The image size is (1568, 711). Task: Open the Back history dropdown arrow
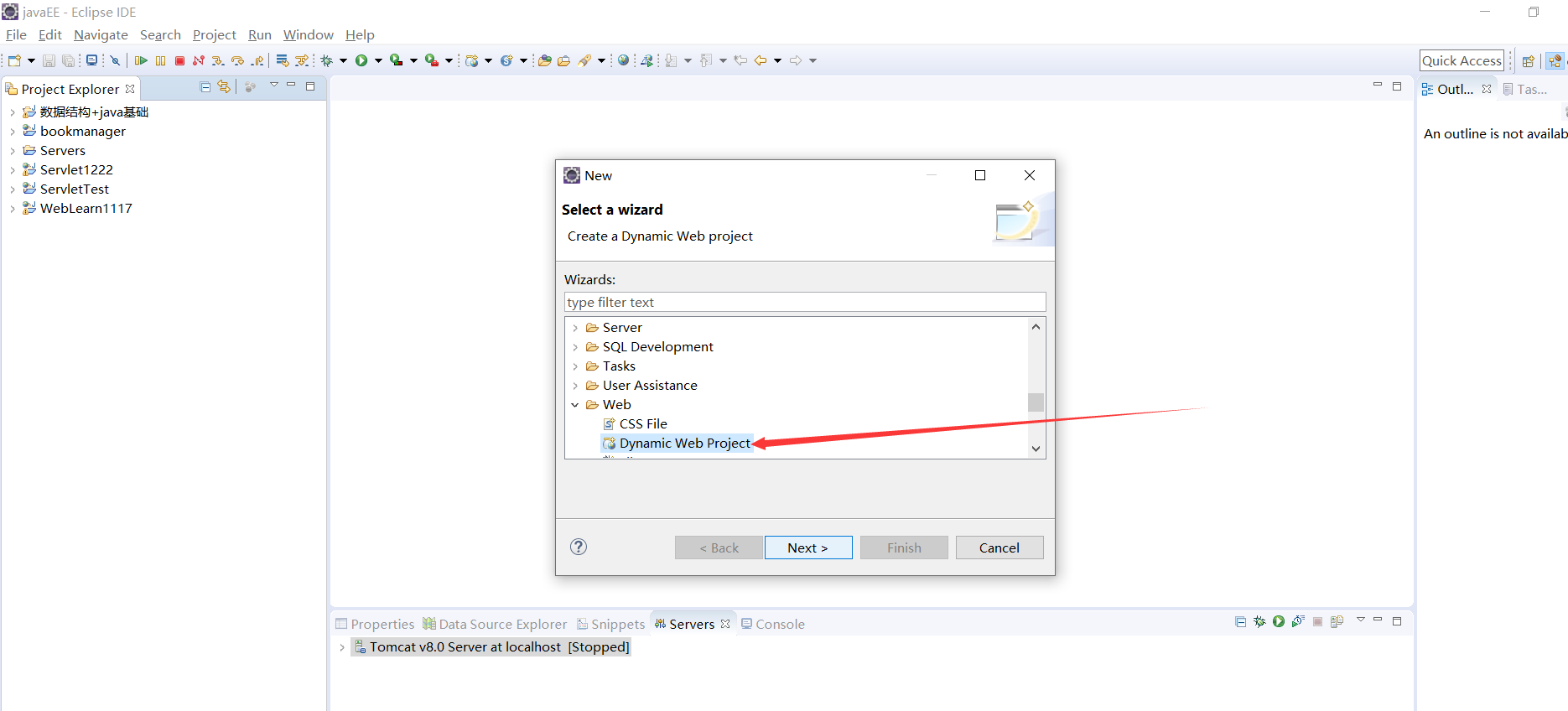[777, 60]
